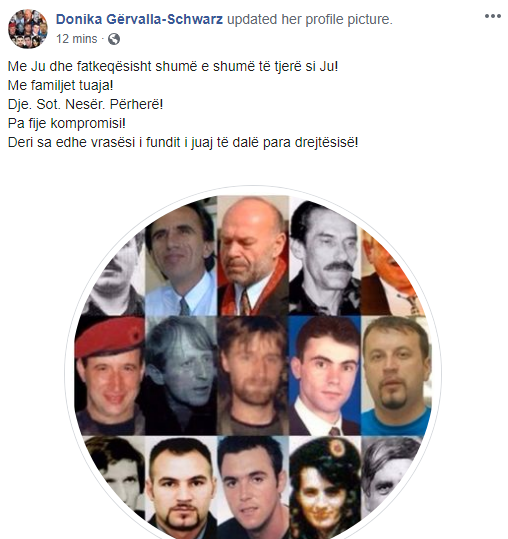Open black-and-white portrait of moustached man
Image resolution: width=508 pixels, height=539 pixels.
click(325, 257)
